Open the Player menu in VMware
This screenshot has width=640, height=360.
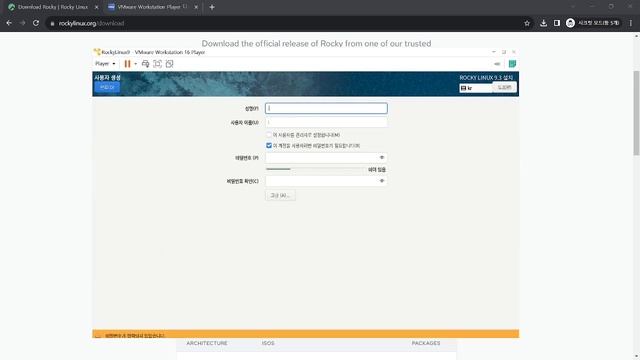(105, 64)
